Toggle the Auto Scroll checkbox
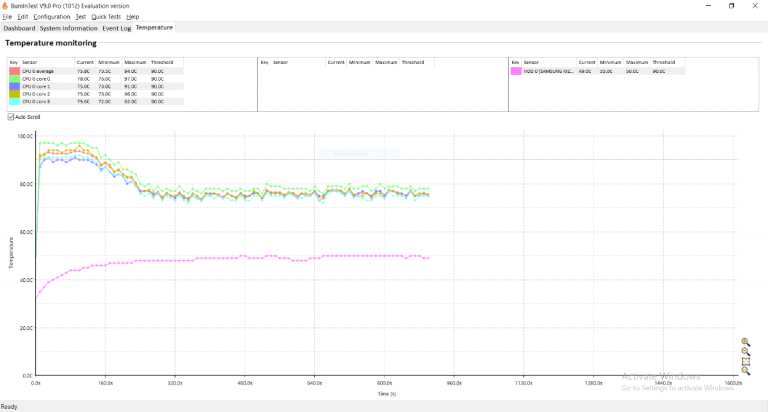Screen dimensions: 768x412 (11, 117)
